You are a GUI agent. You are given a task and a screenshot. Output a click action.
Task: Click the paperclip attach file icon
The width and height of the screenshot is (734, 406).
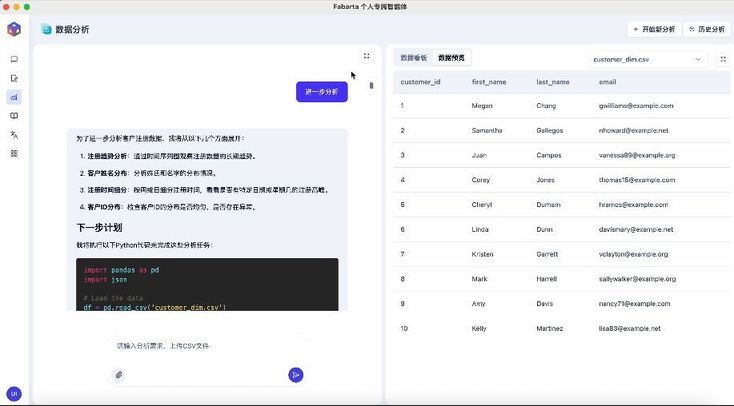(119, 375)
